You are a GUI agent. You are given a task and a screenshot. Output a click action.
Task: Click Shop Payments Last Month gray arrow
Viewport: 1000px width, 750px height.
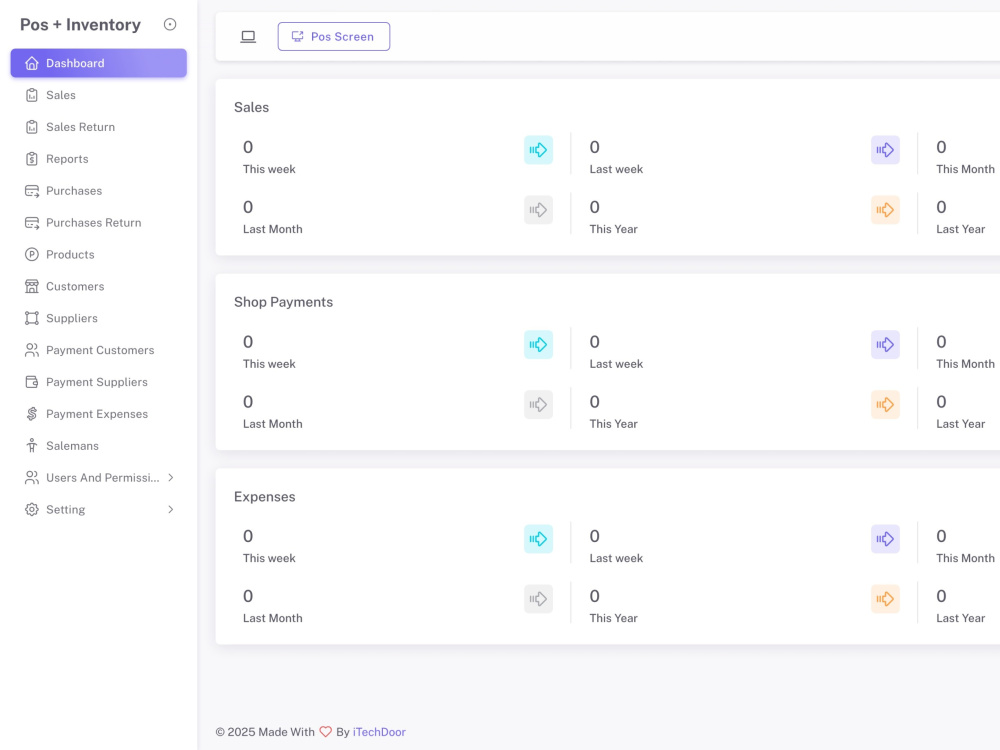538,404
